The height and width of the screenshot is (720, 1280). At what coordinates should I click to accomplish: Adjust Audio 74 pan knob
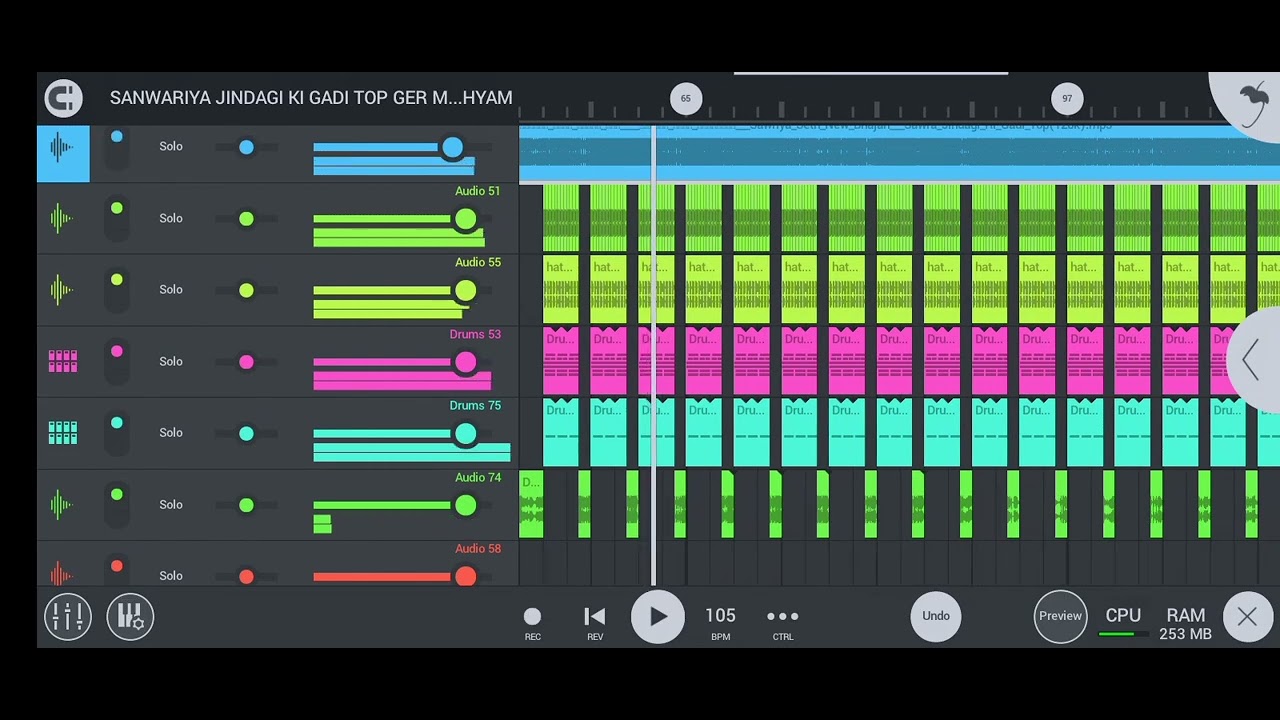pos(246,505)
